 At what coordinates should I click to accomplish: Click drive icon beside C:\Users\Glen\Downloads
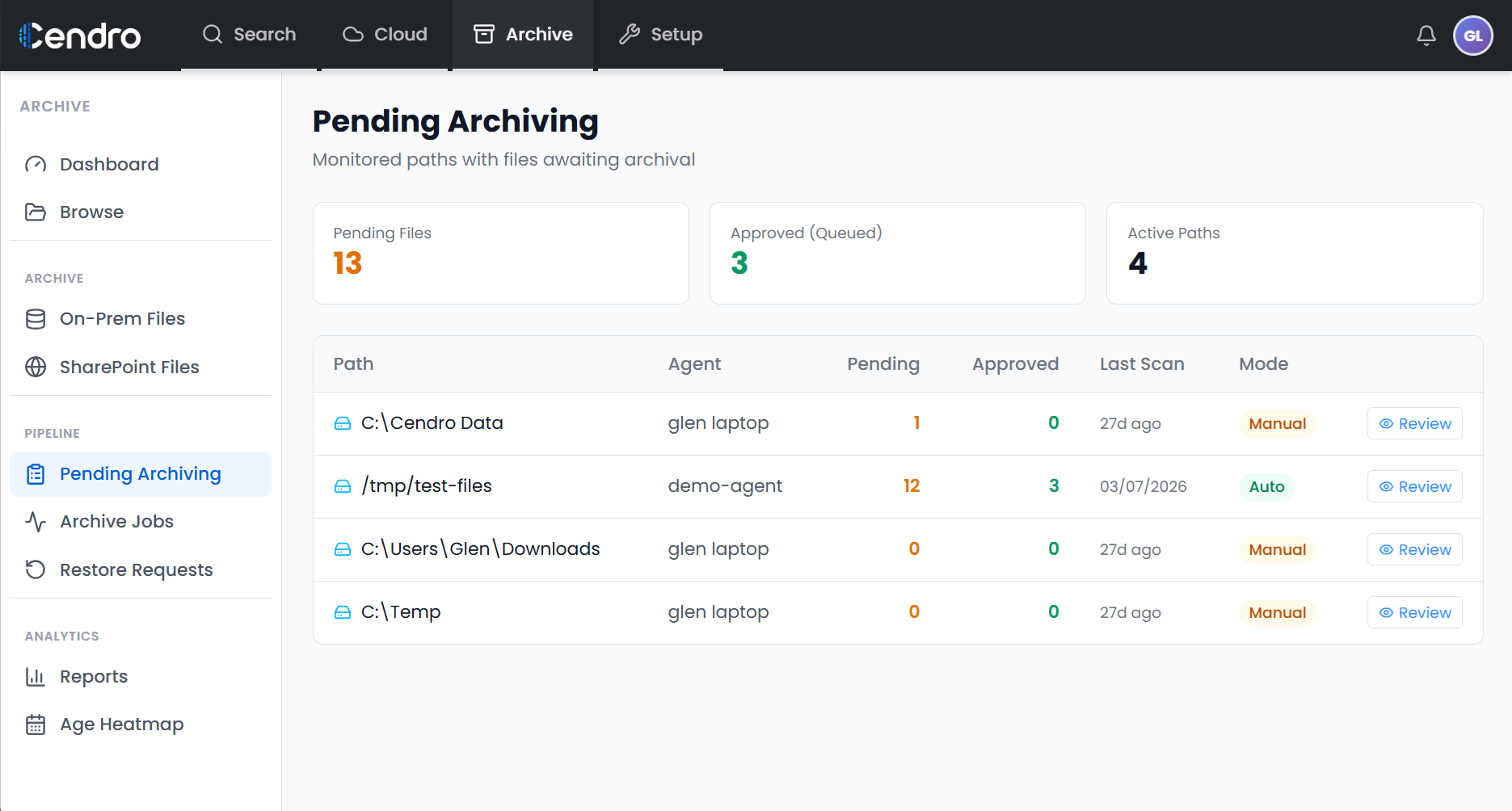tap(343, 549)
